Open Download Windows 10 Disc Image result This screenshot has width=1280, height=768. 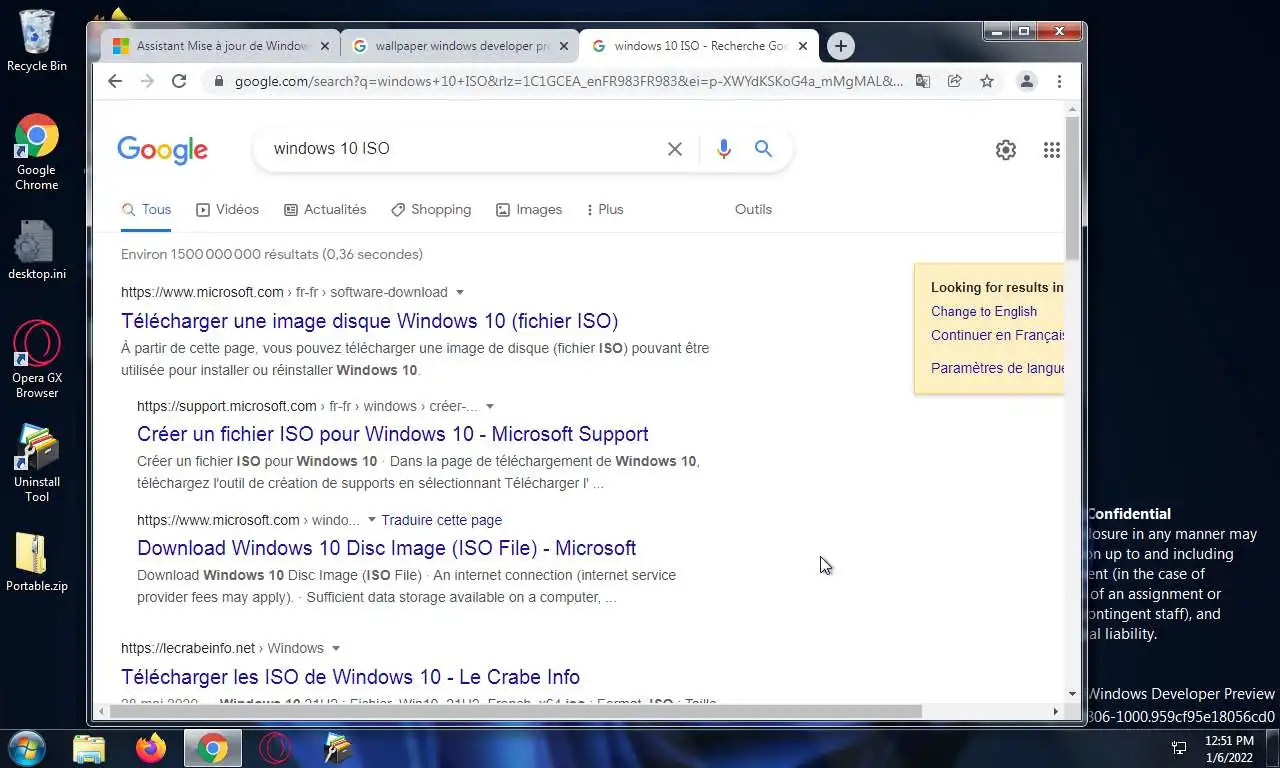(386, 548)
